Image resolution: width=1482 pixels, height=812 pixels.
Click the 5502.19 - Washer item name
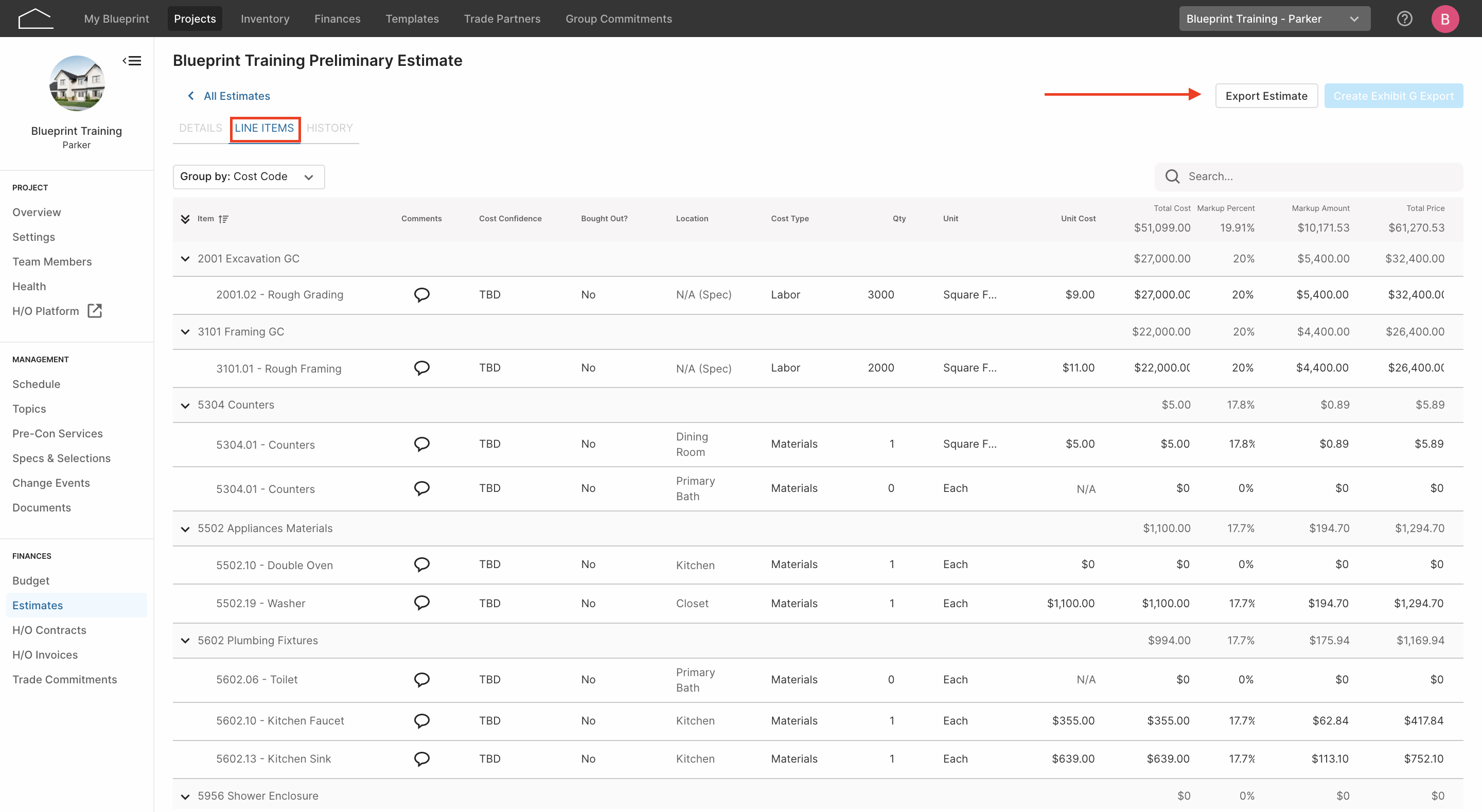tap(260, 603)
